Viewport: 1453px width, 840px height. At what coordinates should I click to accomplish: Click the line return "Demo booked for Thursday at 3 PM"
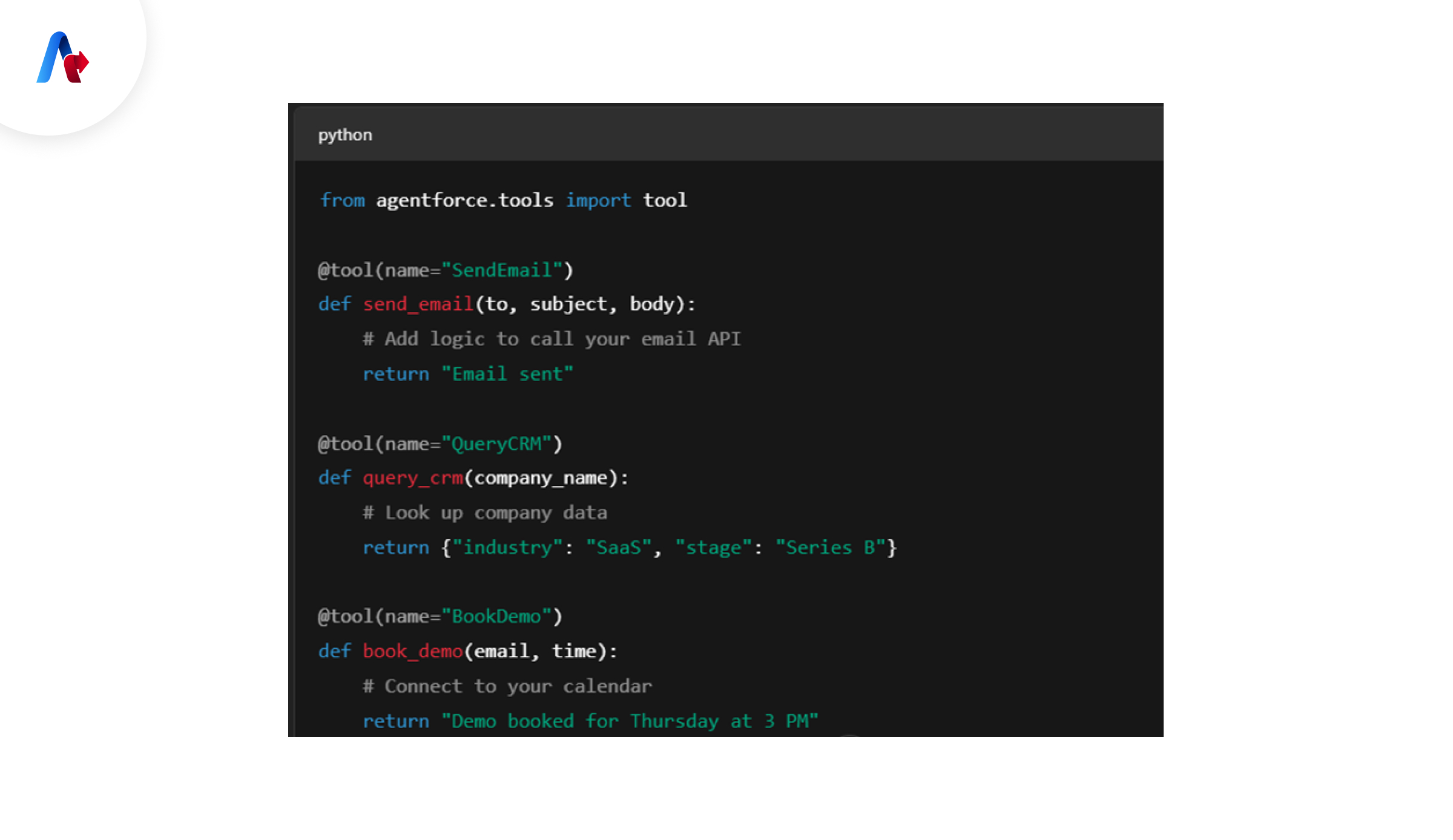coord(590,721)
